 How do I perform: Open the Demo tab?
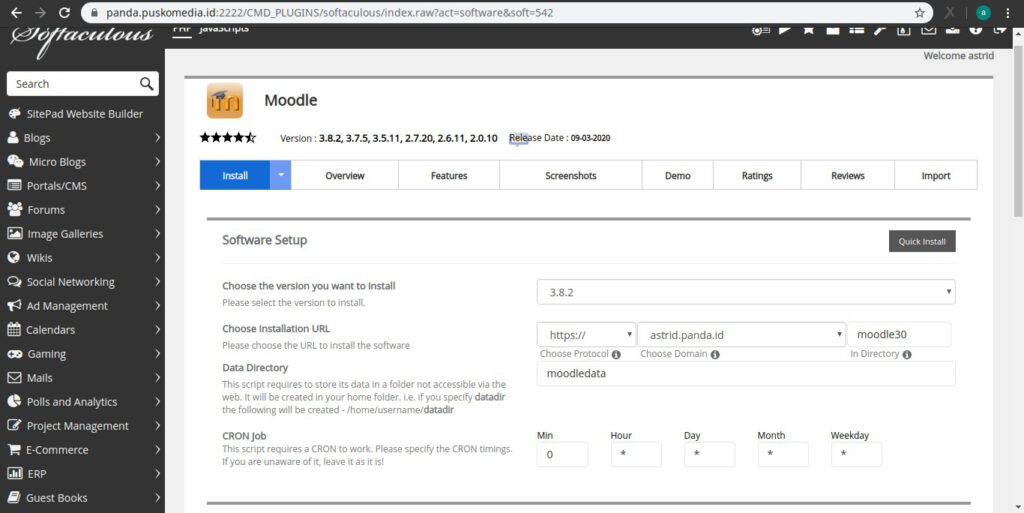click(678, 175)
